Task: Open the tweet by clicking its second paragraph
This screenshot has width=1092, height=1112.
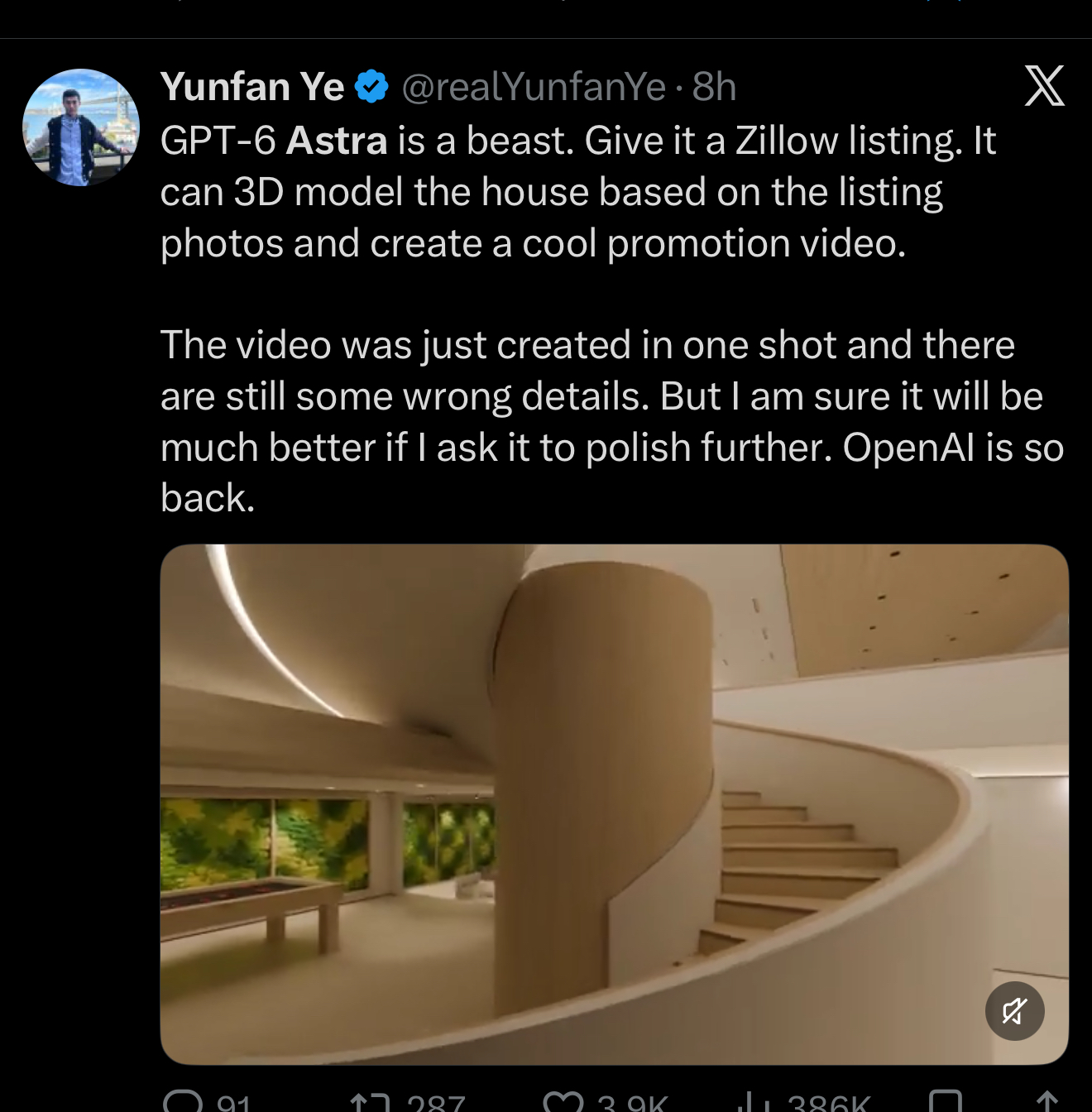Action: [612, 421]
